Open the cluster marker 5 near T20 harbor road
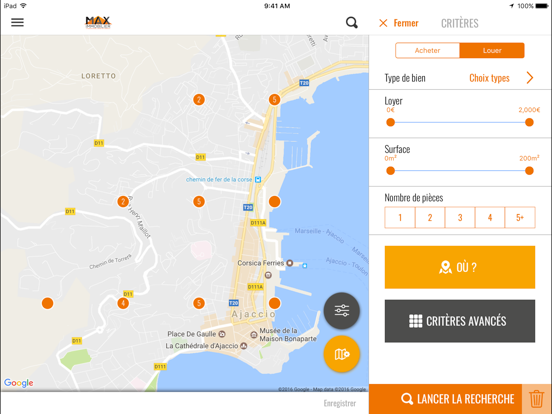Screen dimensions: 552x414 (275, 100)
